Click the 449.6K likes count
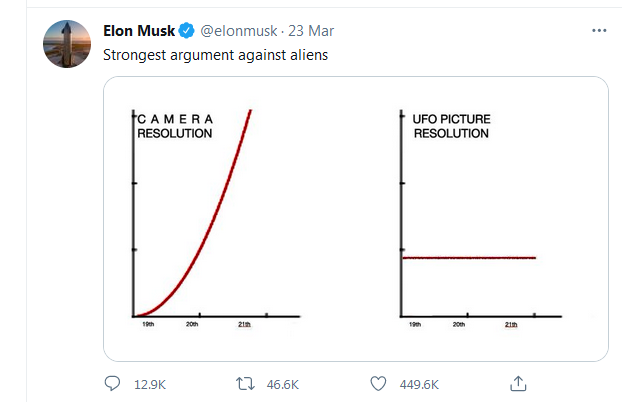Viewport: 622px width, 402px height. [419, 385]
